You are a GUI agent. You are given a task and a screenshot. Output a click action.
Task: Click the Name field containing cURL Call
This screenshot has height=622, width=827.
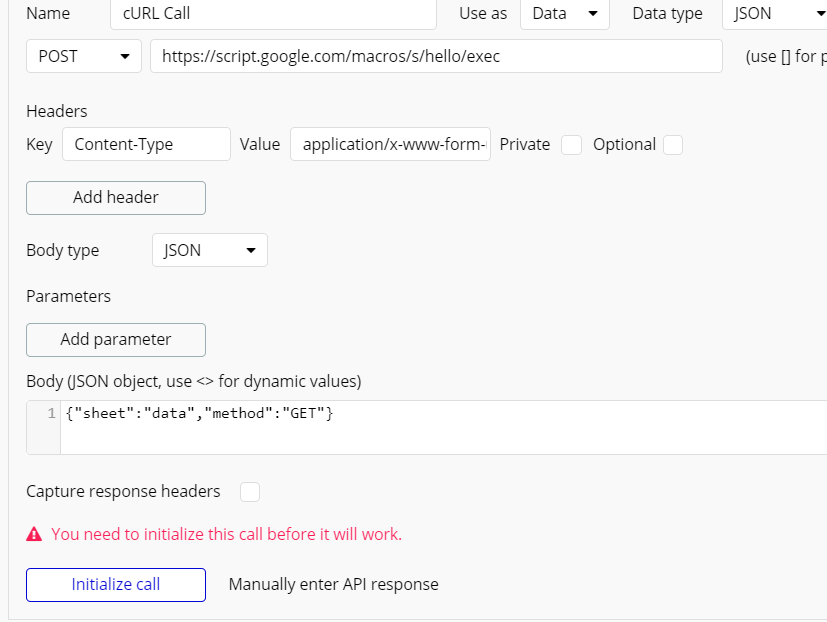pos(273,14)
